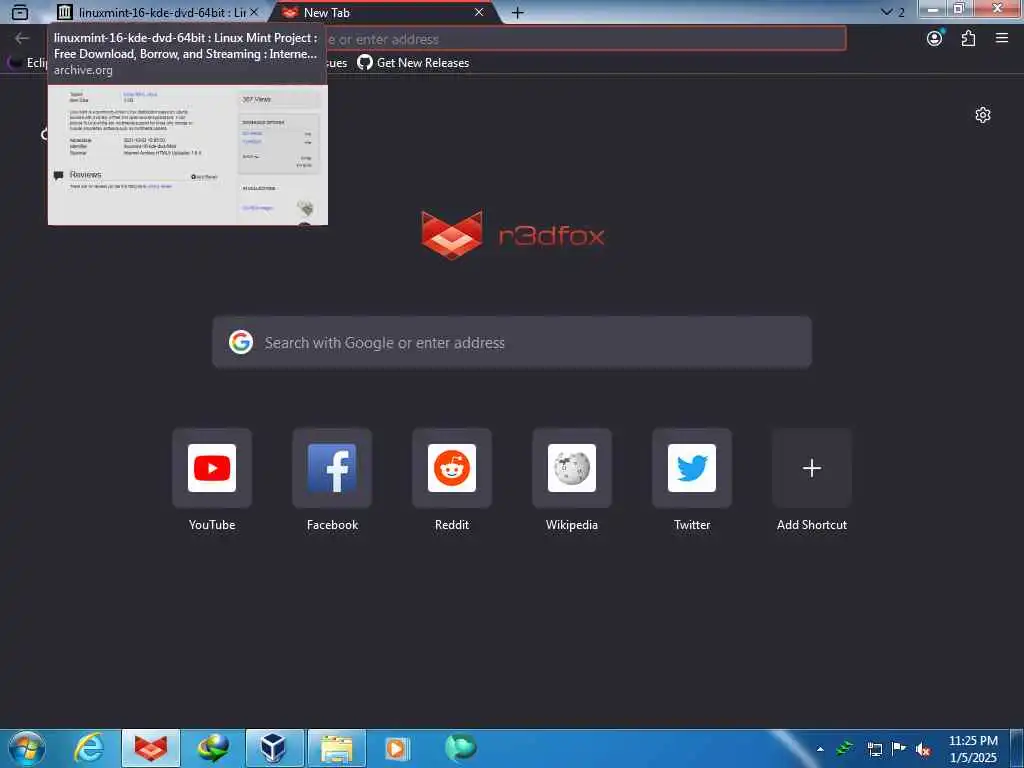The width and height of the screenshot is (1024, 768).
Task: Focus the top address bar
Action: pos(585,39)
